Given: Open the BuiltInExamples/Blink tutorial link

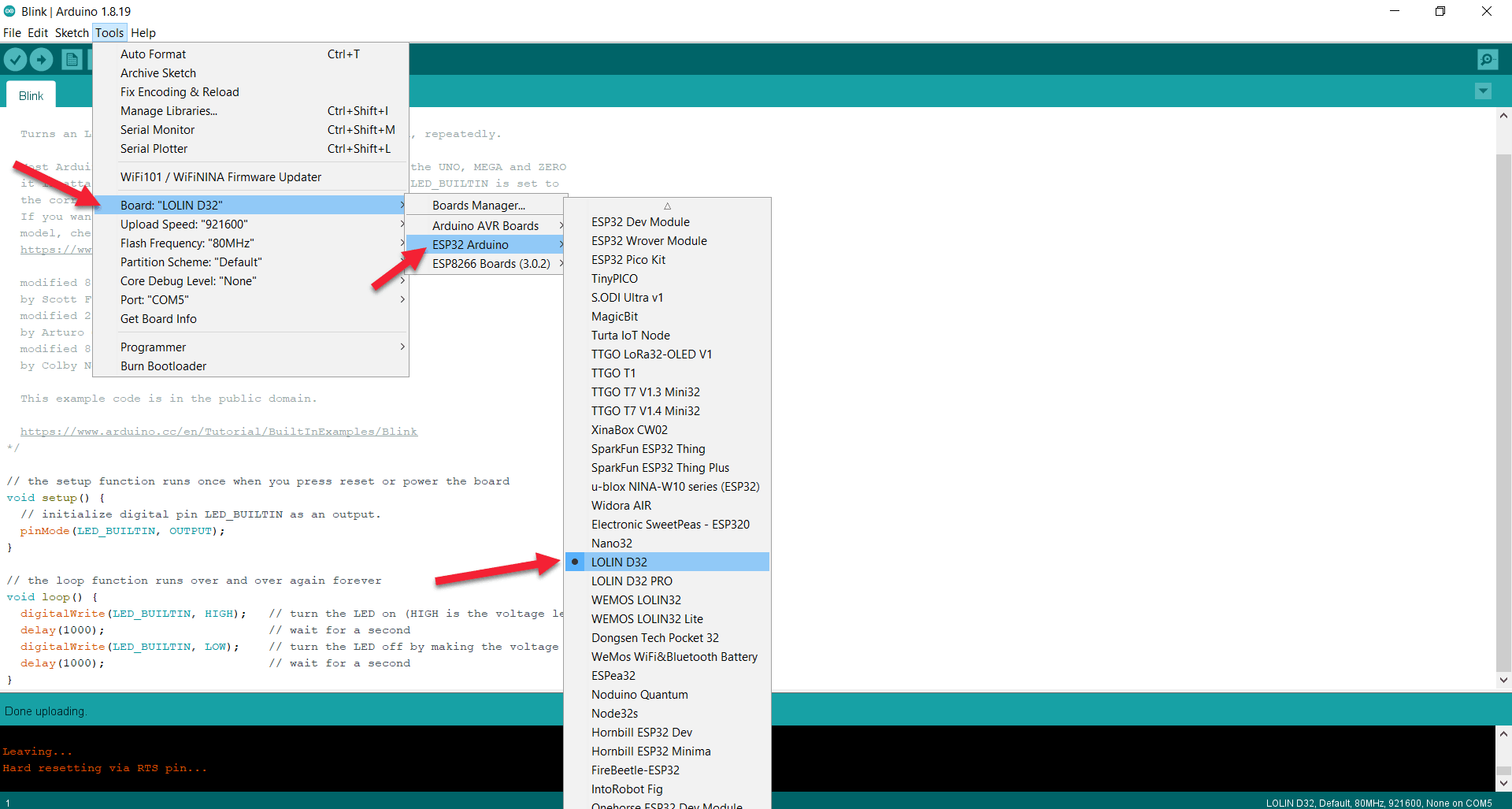Looking at the screenshot, I should pos(219,432).
